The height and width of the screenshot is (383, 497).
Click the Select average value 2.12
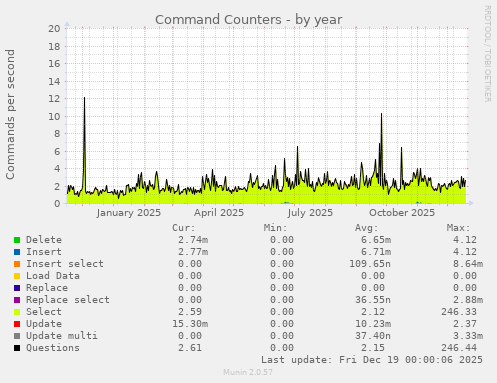[x=373, y=312]
